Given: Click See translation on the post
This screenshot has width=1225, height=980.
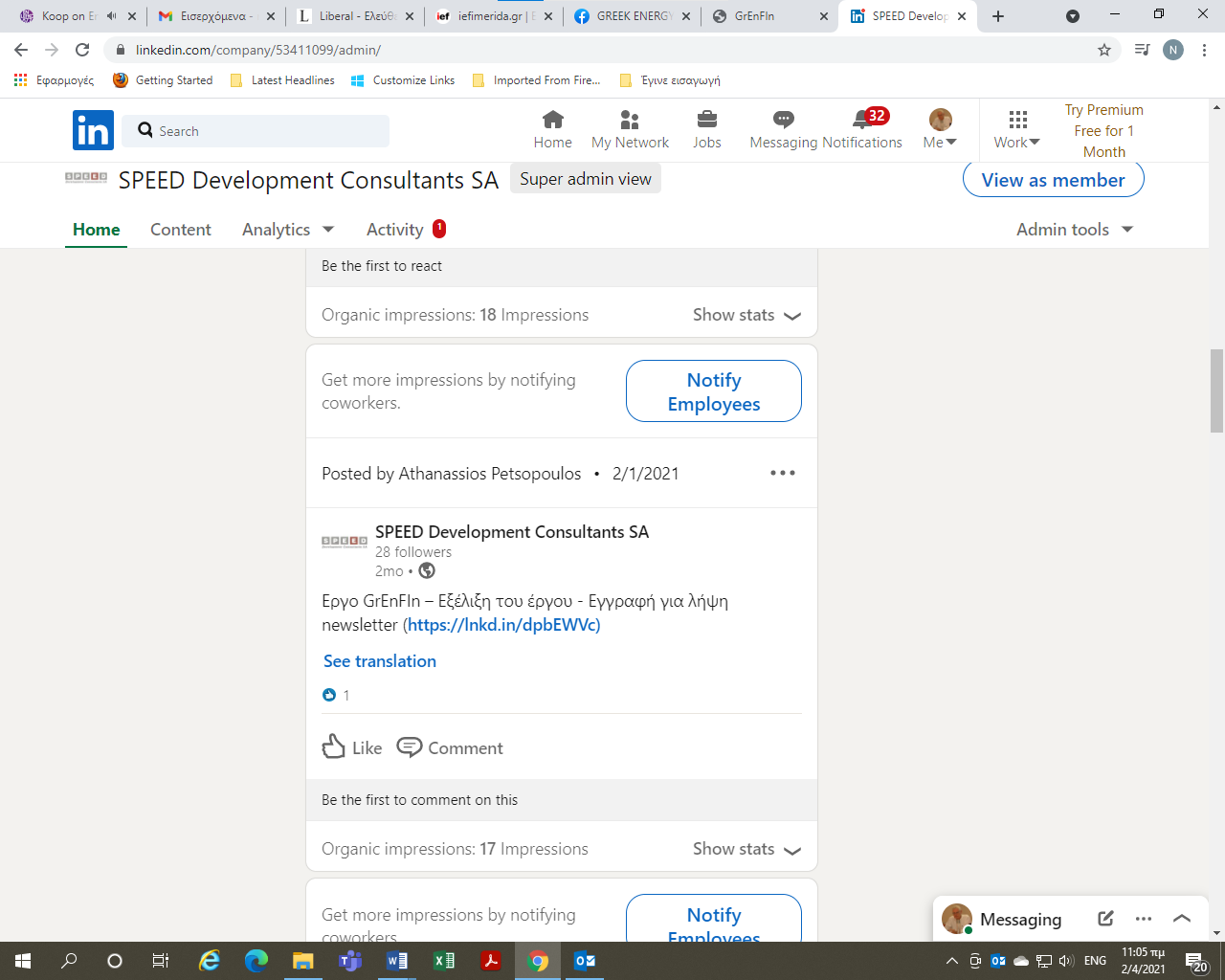Looking at the screenshot, I should (x=380, y=661).
